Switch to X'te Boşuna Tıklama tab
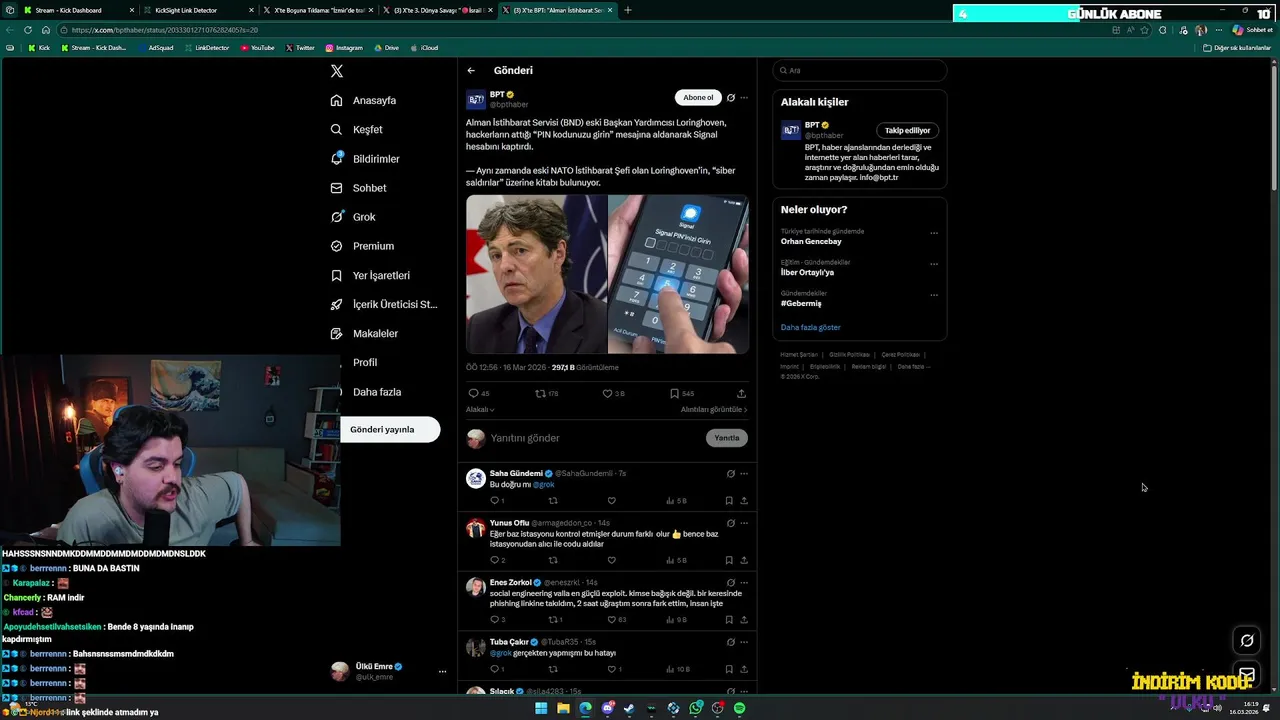This screenshot has width=1280, height=720. (x=319, y=10)
